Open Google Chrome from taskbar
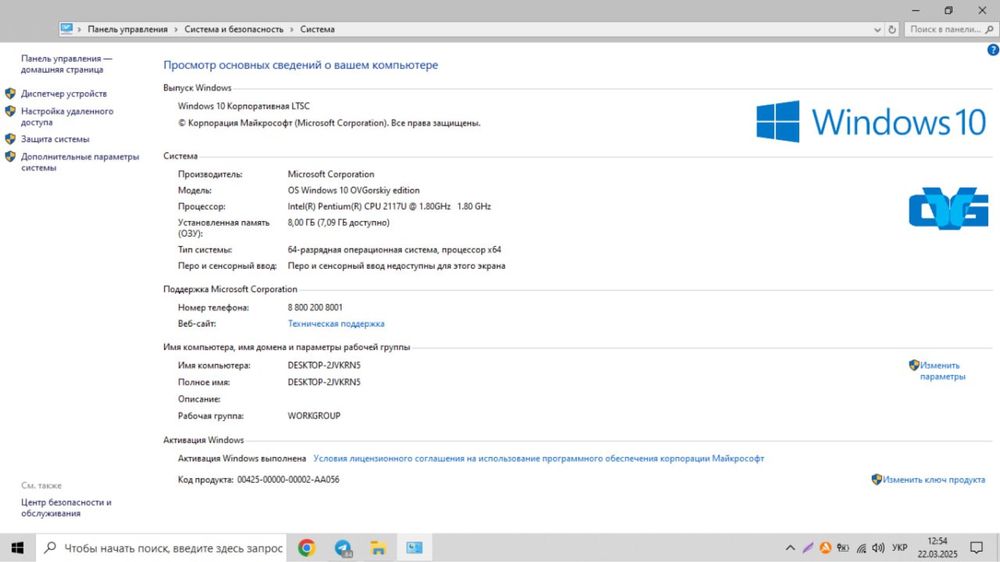Screen dimensions: 1000x562 (307, 548)
